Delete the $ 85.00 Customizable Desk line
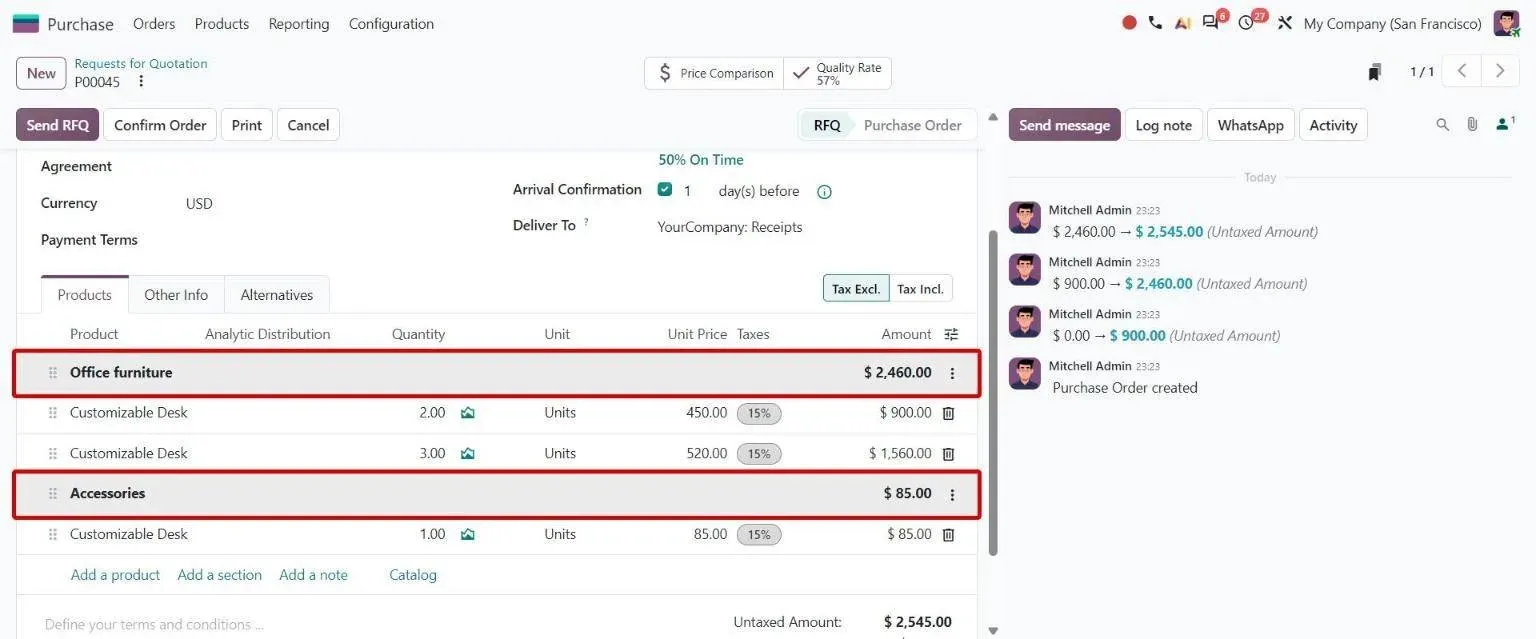The width and height of the screenshot is (1536, 639). (948, 535)
